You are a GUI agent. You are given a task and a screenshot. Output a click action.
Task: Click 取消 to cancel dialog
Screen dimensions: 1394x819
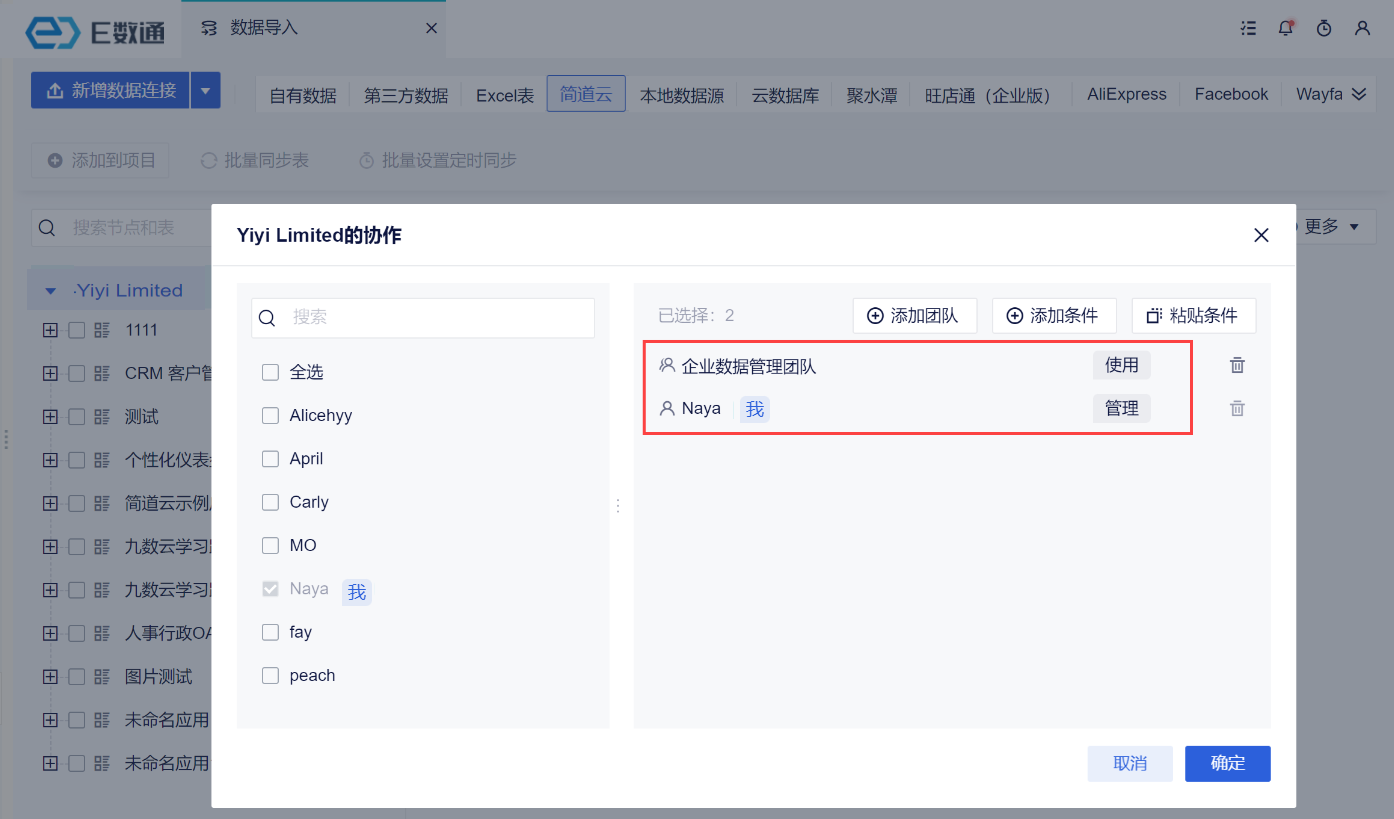[1130, 763]
